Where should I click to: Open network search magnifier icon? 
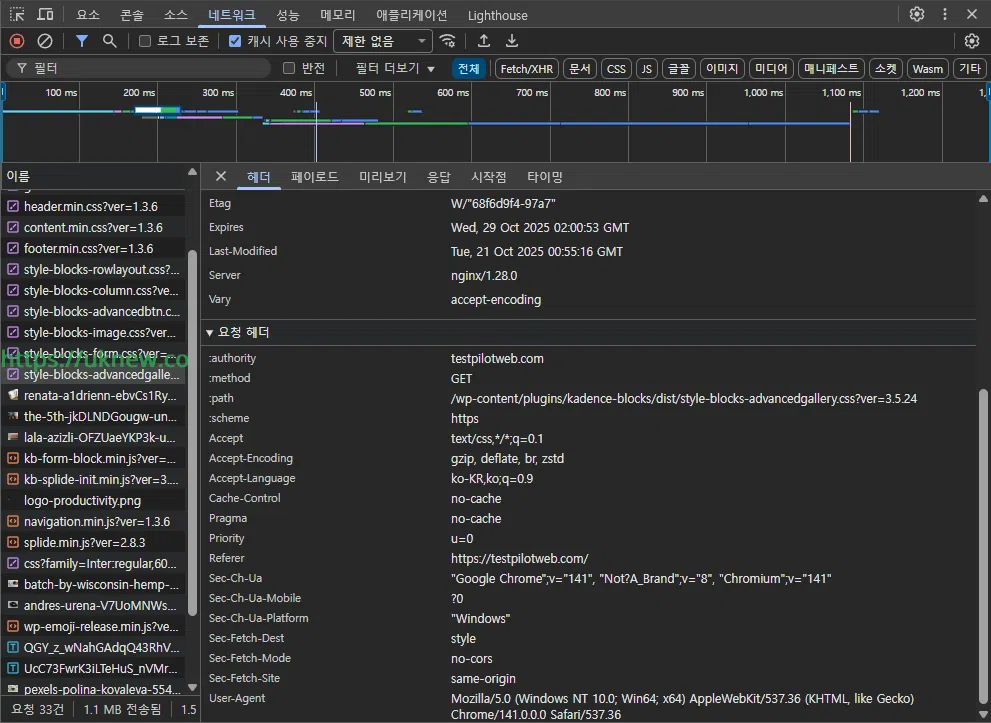[110, 41]
